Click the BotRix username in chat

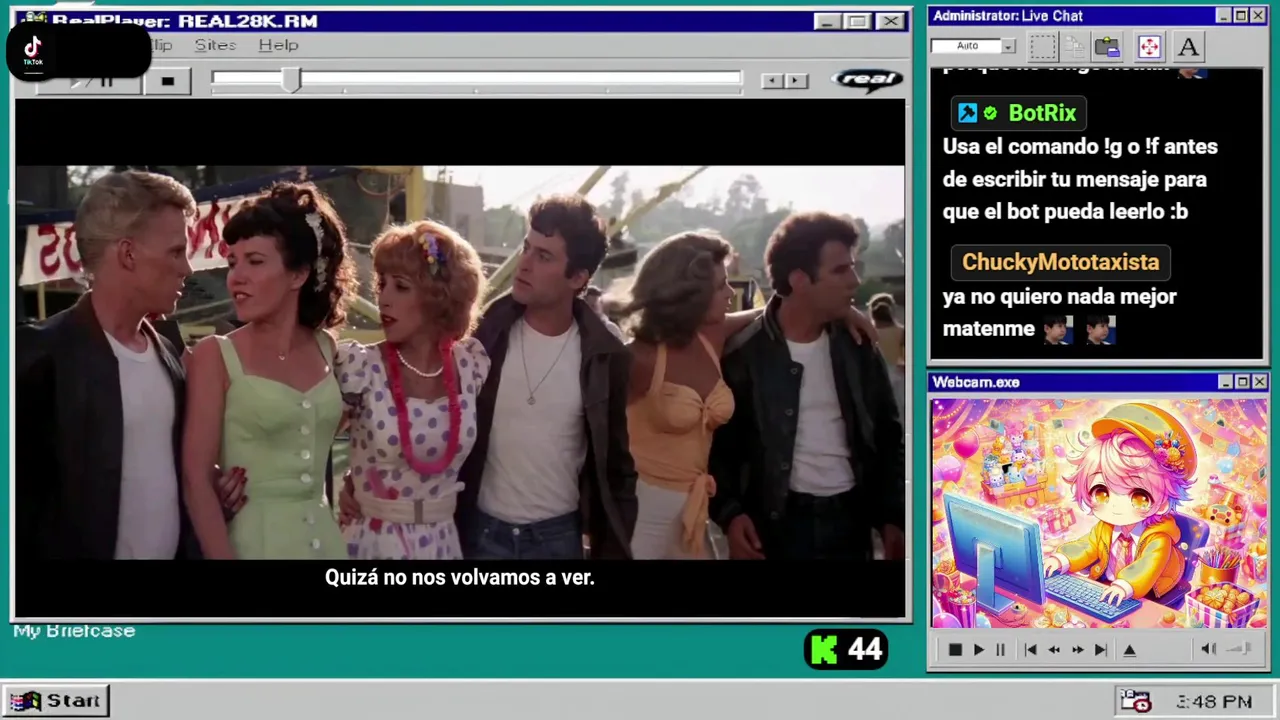(x=1042, y=113)
